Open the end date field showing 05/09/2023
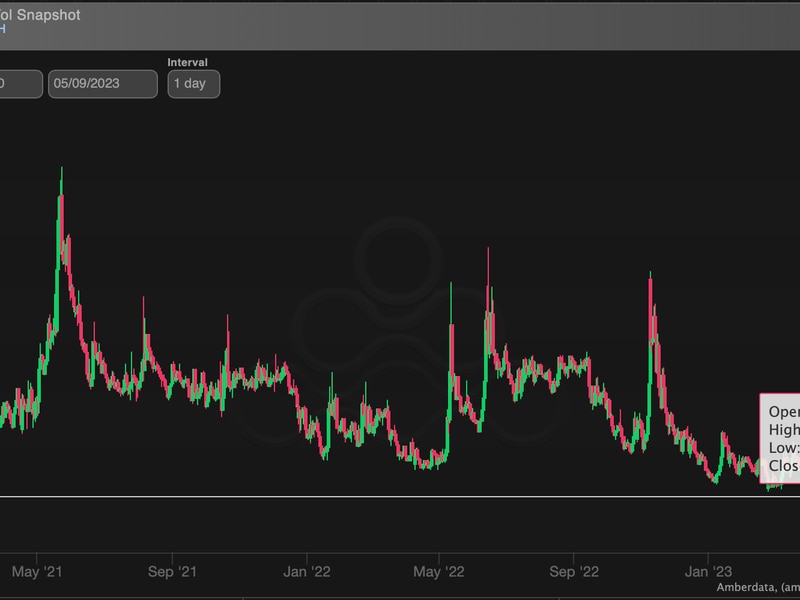800x600 pixels. [103, 84]
